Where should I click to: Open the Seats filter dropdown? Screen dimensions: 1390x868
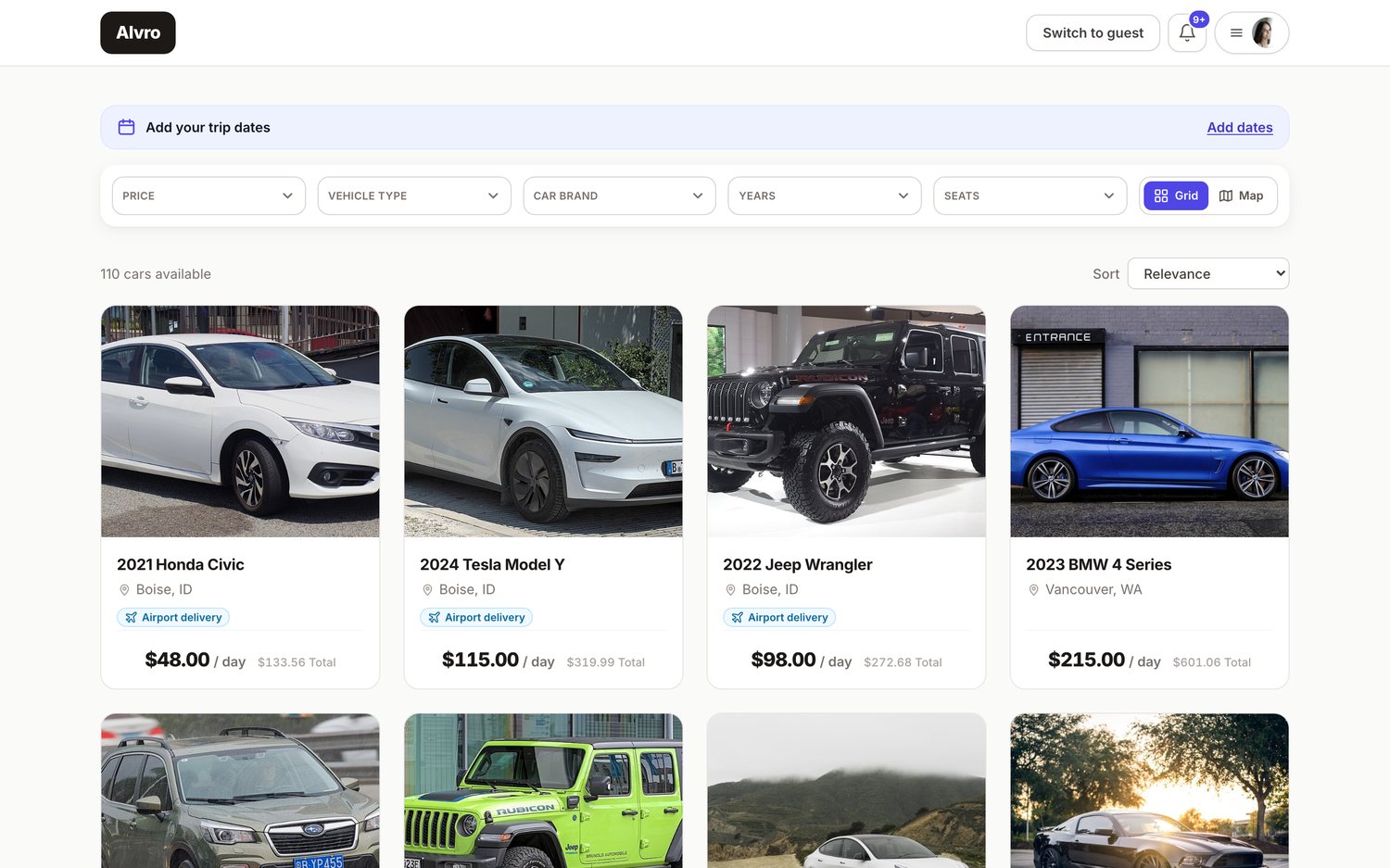(x=1030, y=195)
